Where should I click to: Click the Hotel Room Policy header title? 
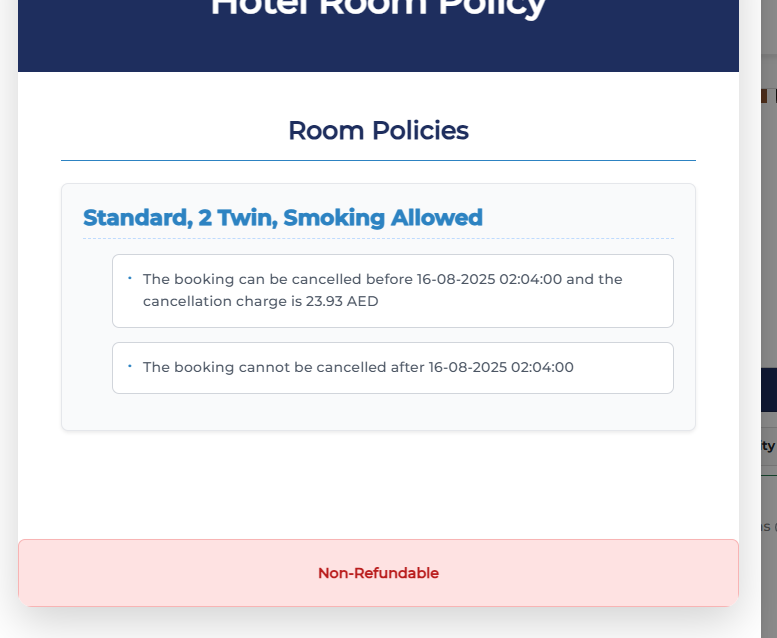point(378,8)
